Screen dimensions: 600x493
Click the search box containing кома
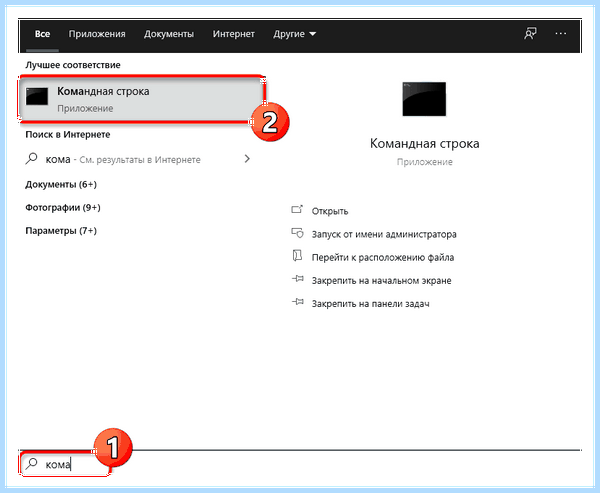coord(64,464)
